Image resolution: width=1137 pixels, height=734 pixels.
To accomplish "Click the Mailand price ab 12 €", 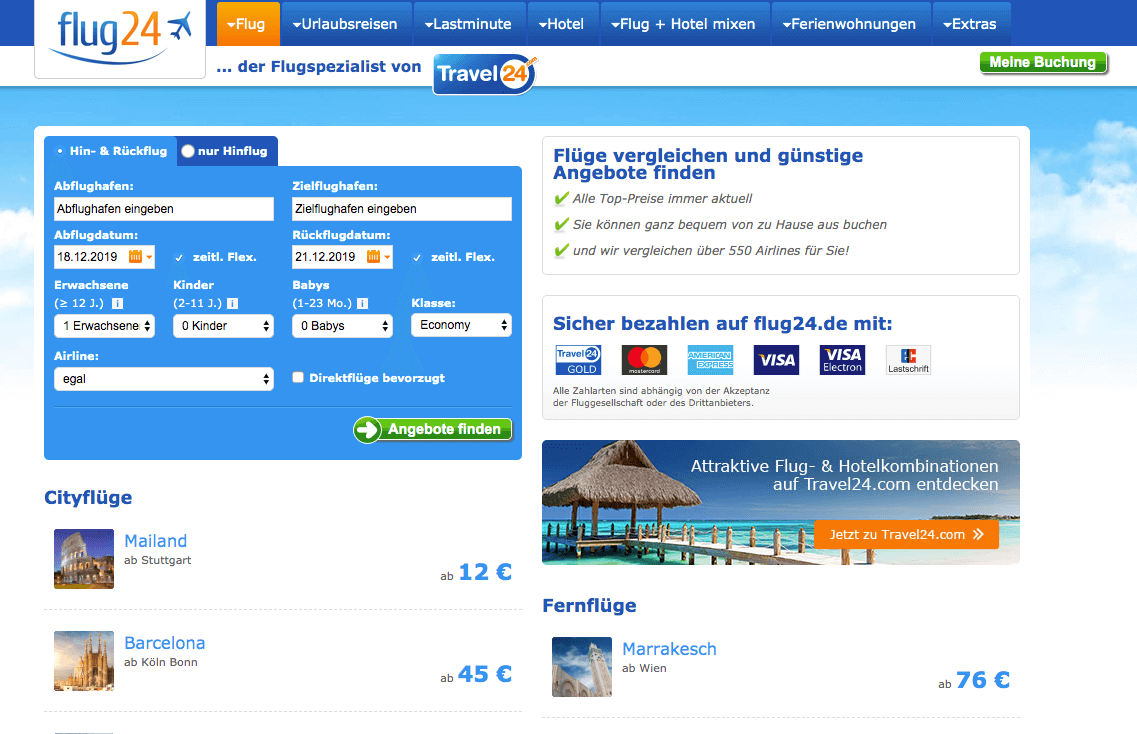I will (x=476, y=572).
